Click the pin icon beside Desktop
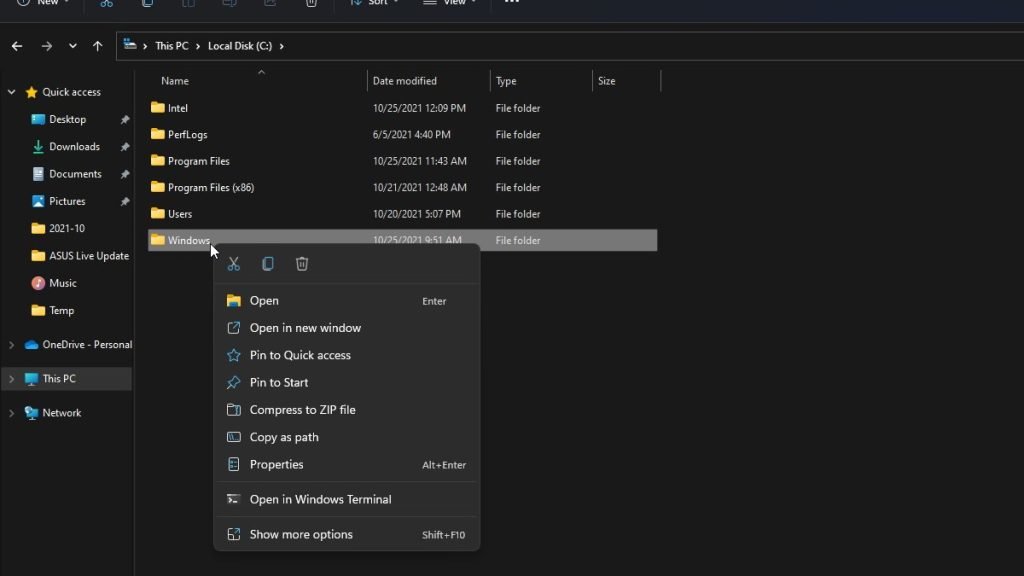The height and width of the screenshot is (576, 1024). [x=125, y=120]
